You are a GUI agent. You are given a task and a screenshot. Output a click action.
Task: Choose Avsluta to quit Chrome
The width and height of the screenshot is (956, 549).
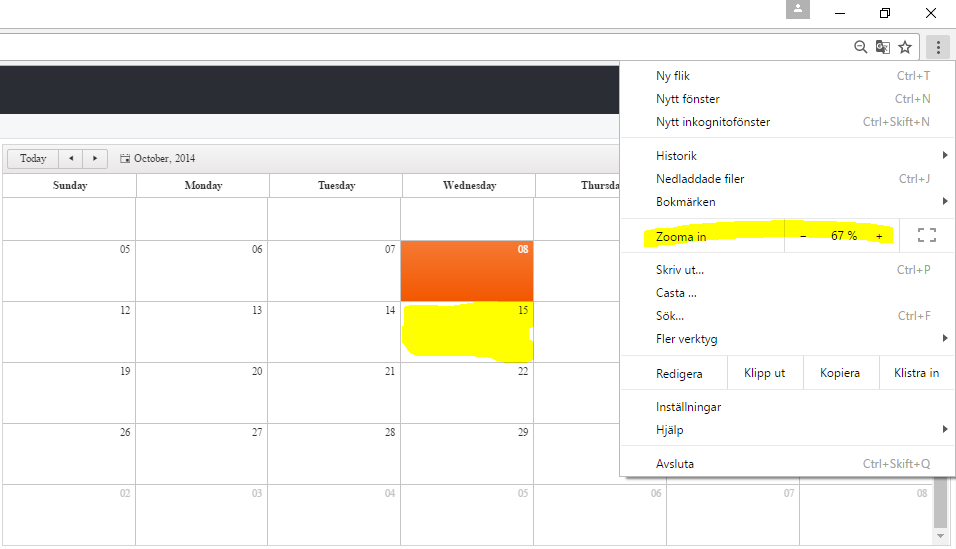coord(787,464)
